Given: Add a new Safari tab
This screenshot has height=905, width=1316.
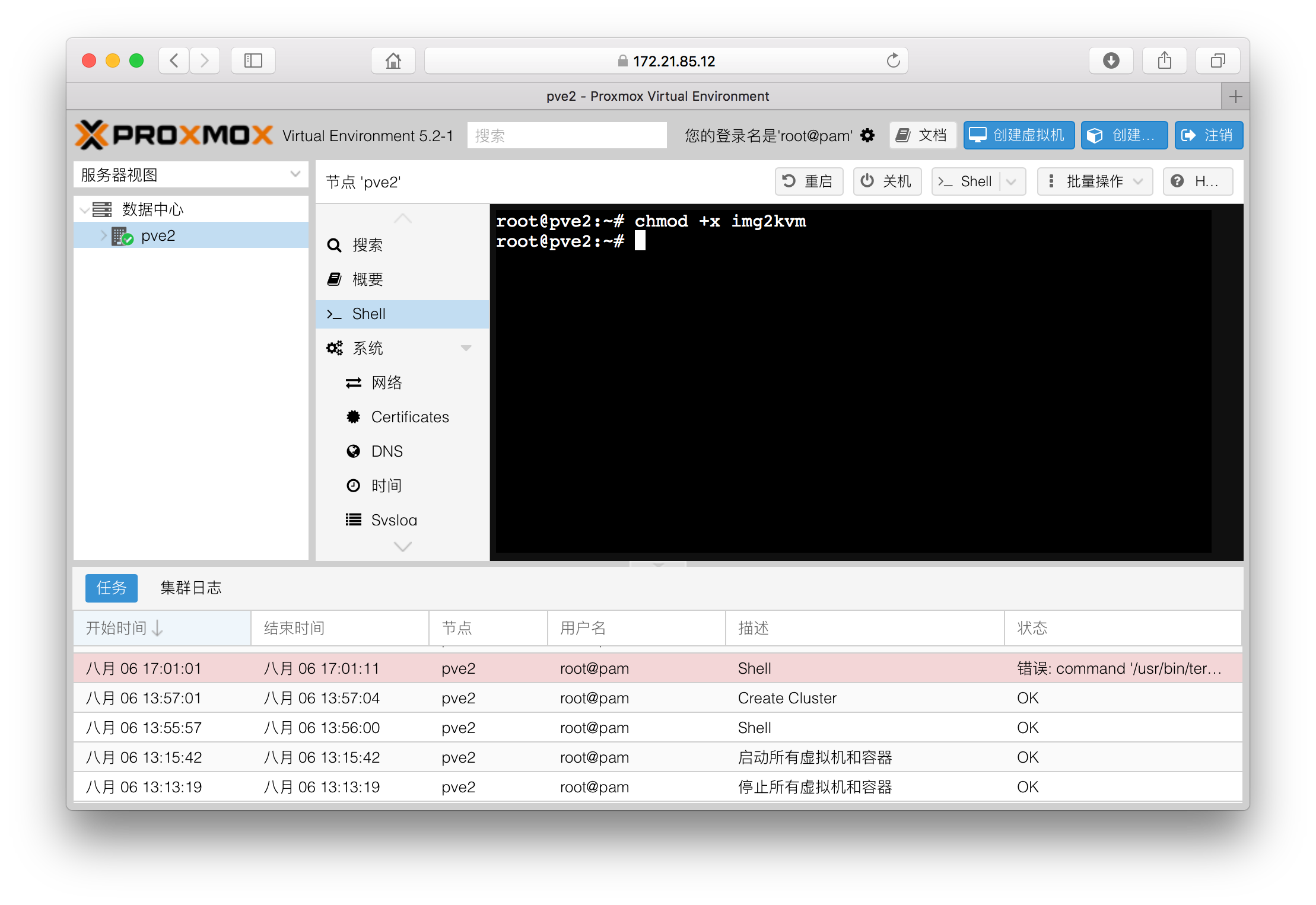Looking at the screenshot, I should tap(1235, 97).
